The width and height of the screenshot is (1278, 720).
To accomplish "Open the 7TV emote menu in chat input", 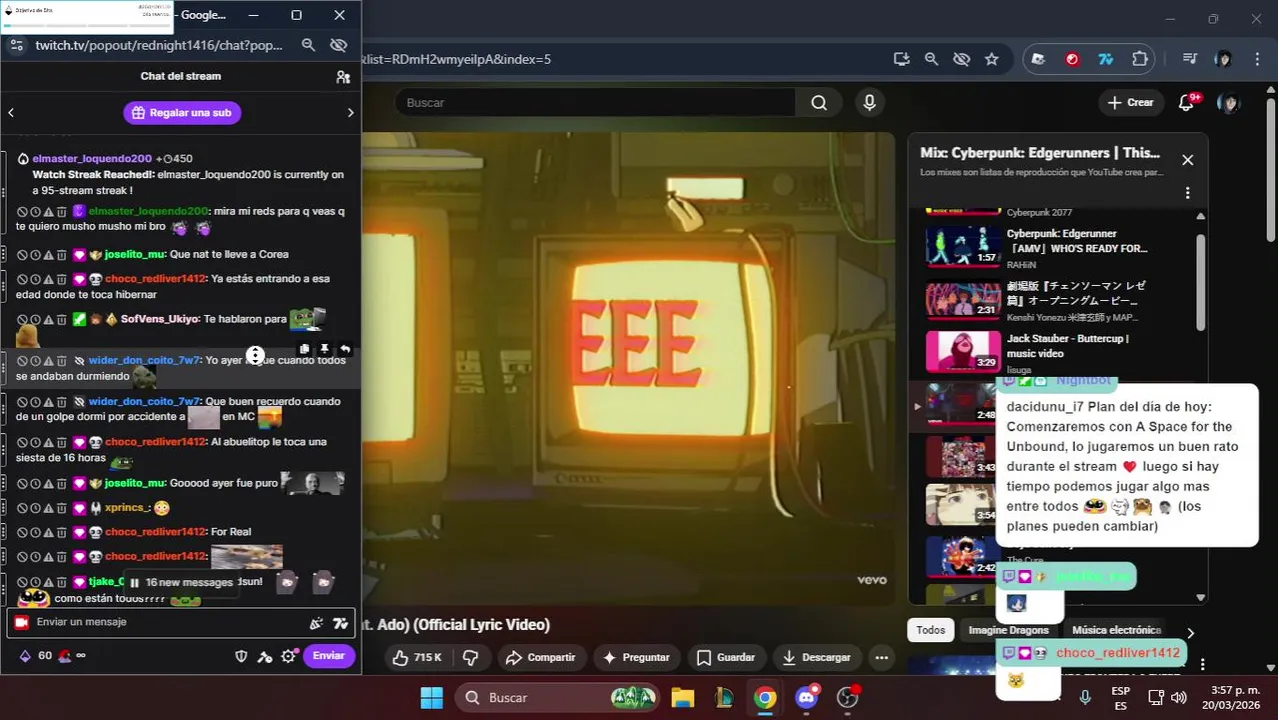I will pyautogui.click(x=340, y=623).
